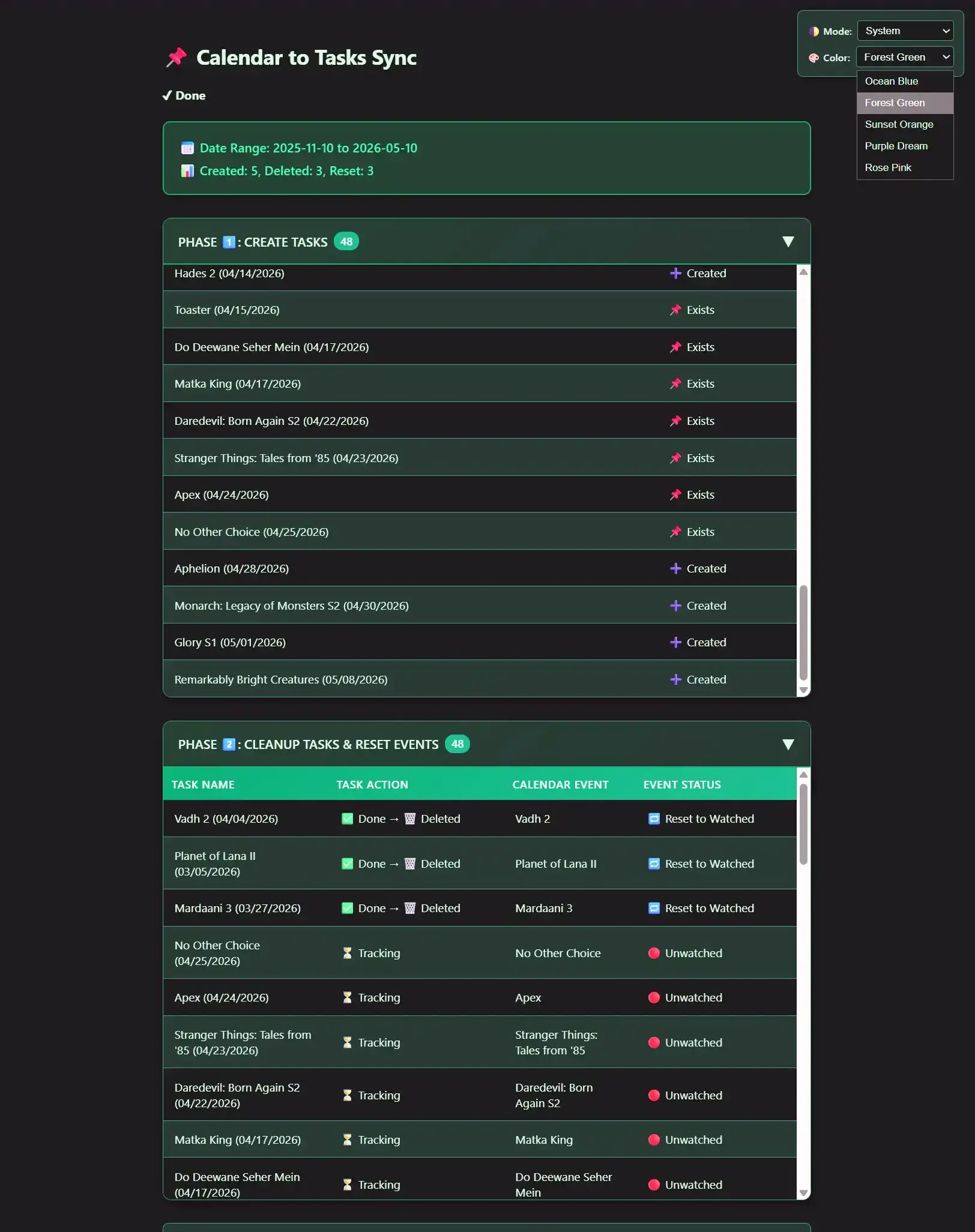Click the Phase 1 scrollbar down arrow
975x1232 pixels.
[803, 691]
